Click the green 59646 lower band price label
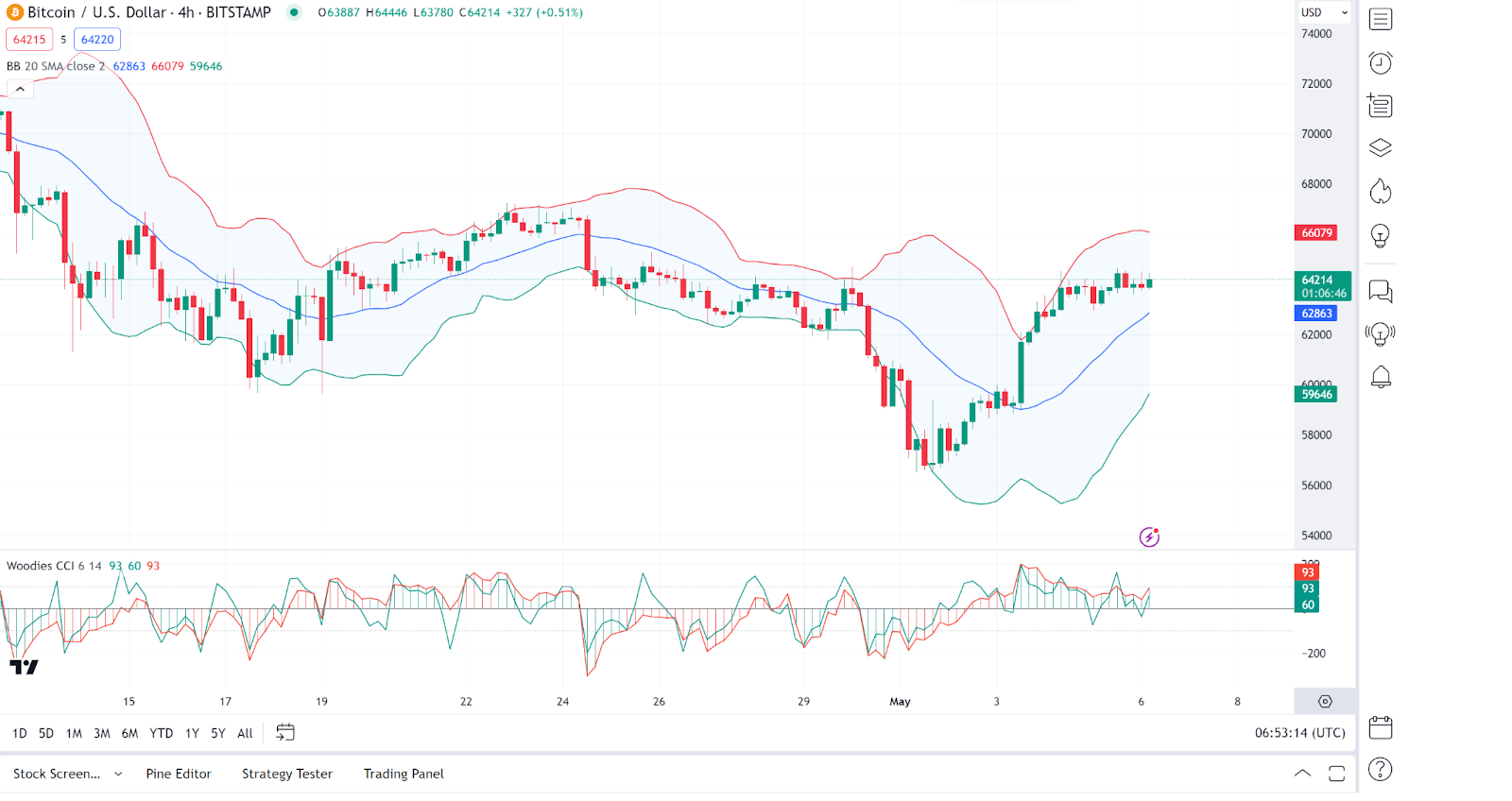The width and height of the screenshot is (1512, 801). point(1315,395)
